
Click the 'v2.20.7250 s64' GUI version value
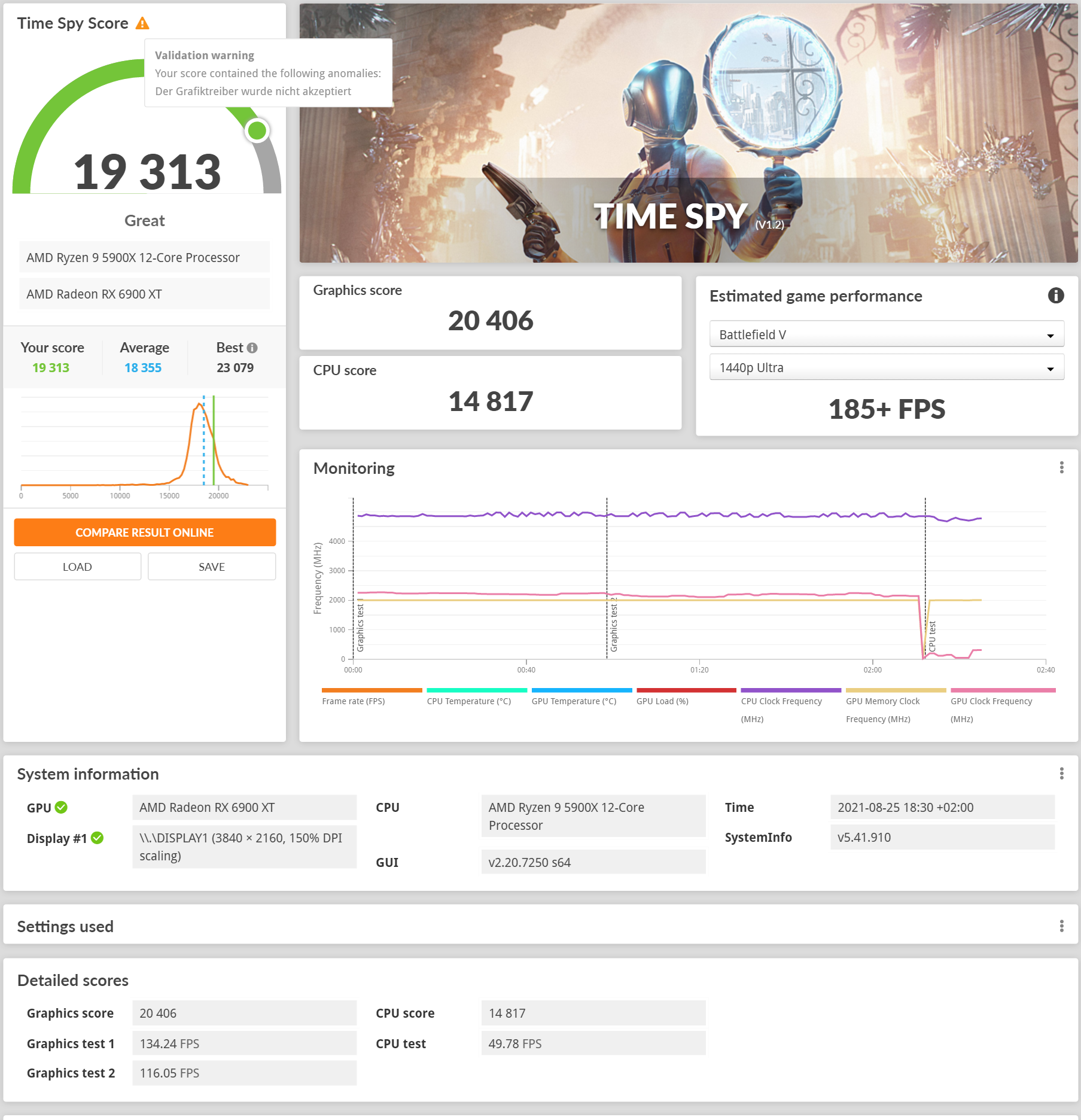pyautogui.click(x=593, y=862)
